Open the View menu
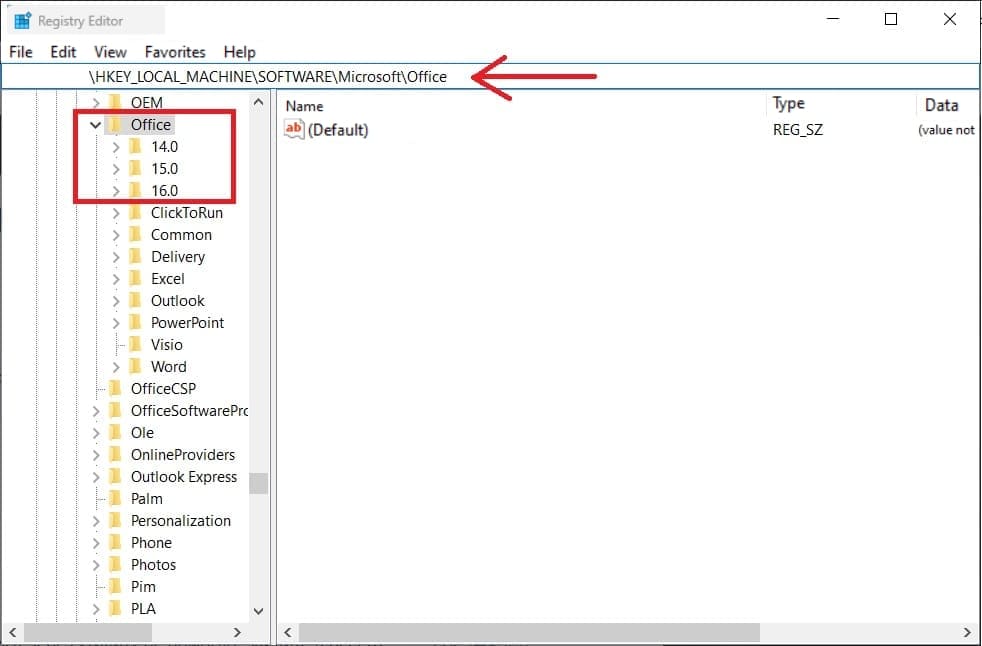This screenshot has height=646, width=982. 110,52
